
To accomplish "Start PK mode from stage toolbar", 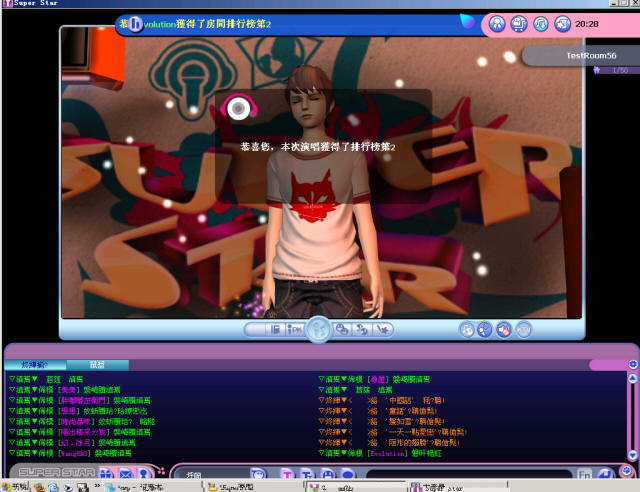I will click(295, 329).
